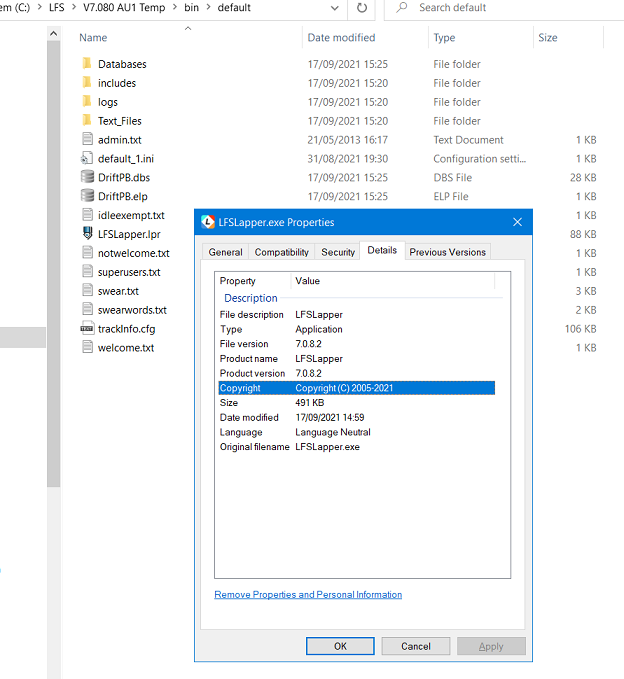Click the Text_Files folder icon
Image resolution: width=624 pixels, height=679 pixels.
(87, 120)
